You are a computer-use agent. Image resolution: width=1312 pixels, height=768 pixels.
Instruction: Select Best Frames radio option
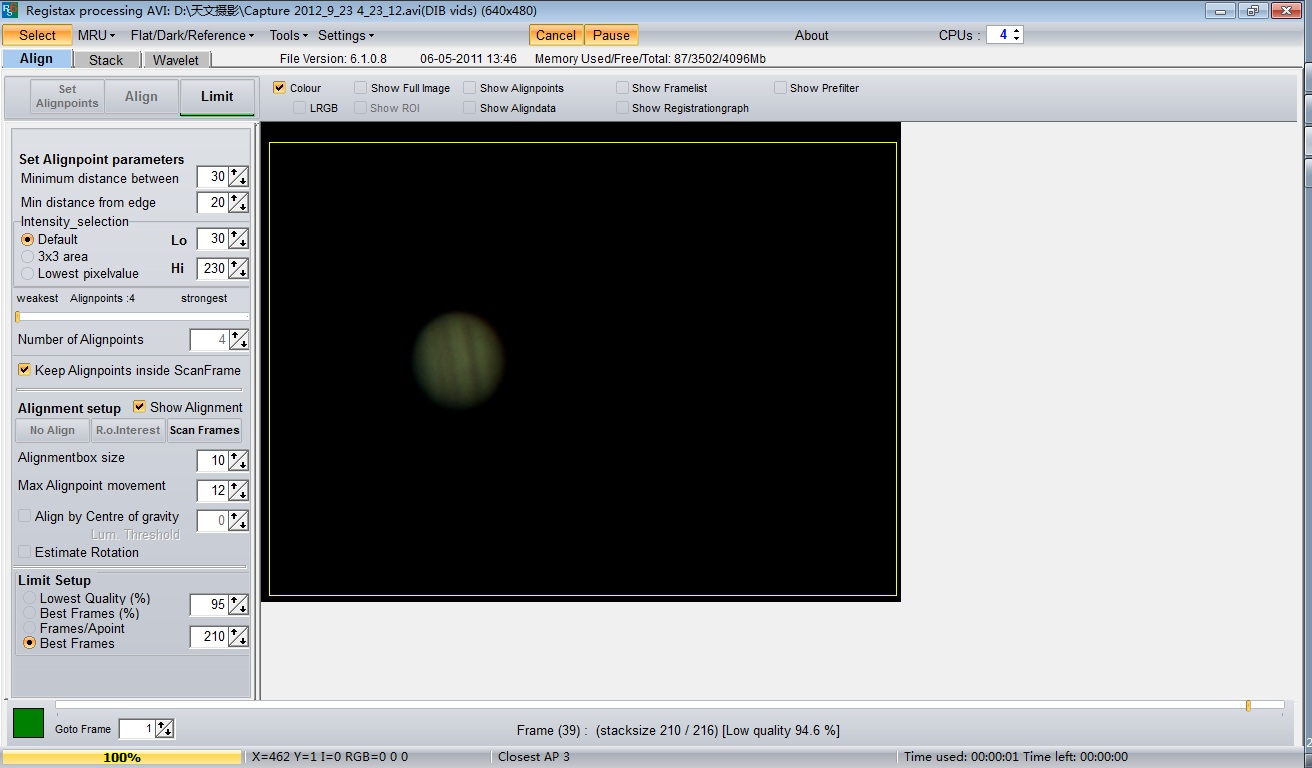coord(29,643)
